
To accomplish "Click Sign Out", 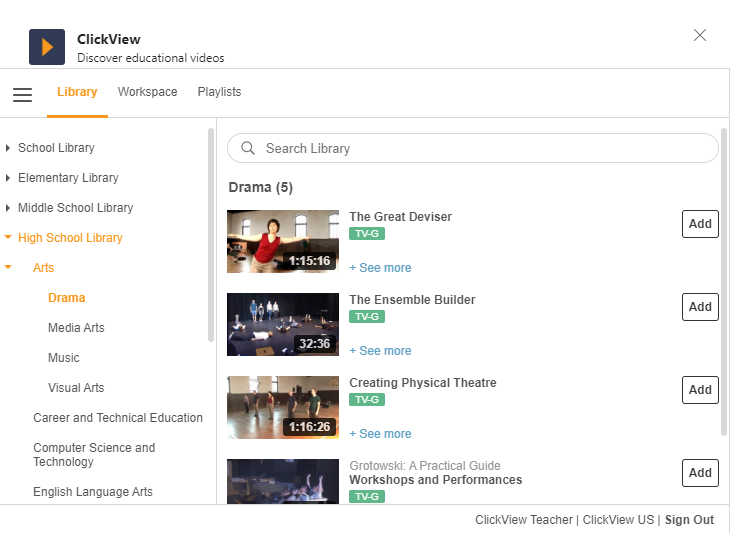I will [x=689, y=520].
